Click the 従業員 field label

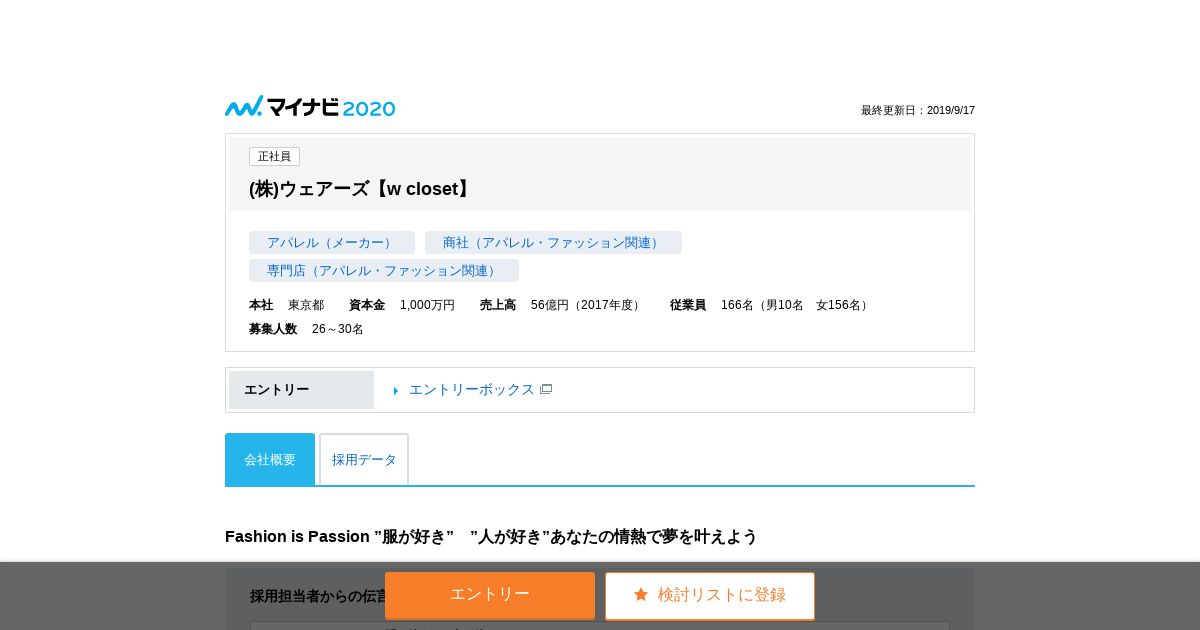688,305
